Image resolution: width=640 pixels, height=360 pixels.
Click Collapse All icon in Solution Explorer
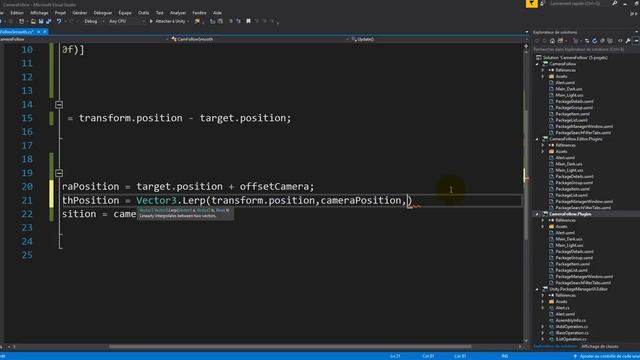tap(602, 41)
